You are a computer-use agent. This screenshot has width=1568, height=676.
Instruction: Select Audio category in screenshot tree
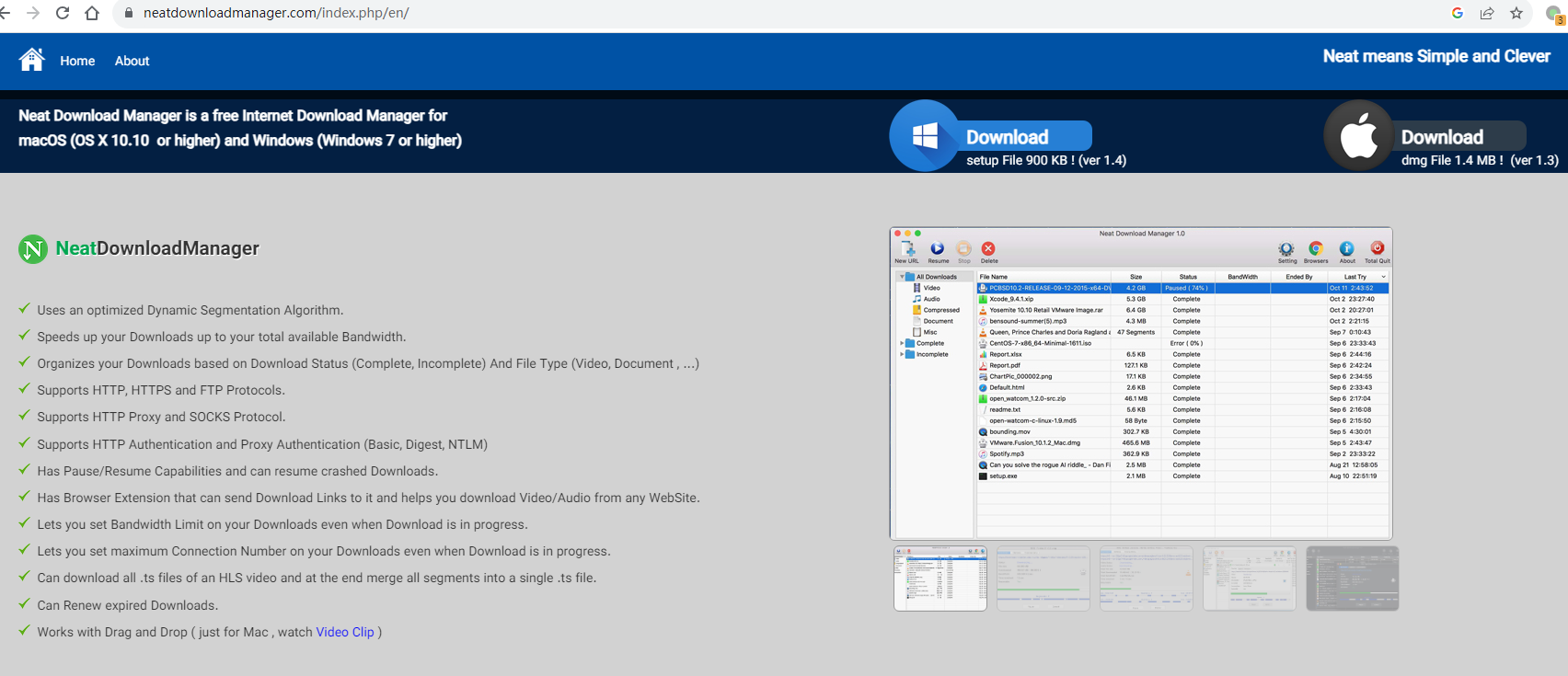pos(927,299)
